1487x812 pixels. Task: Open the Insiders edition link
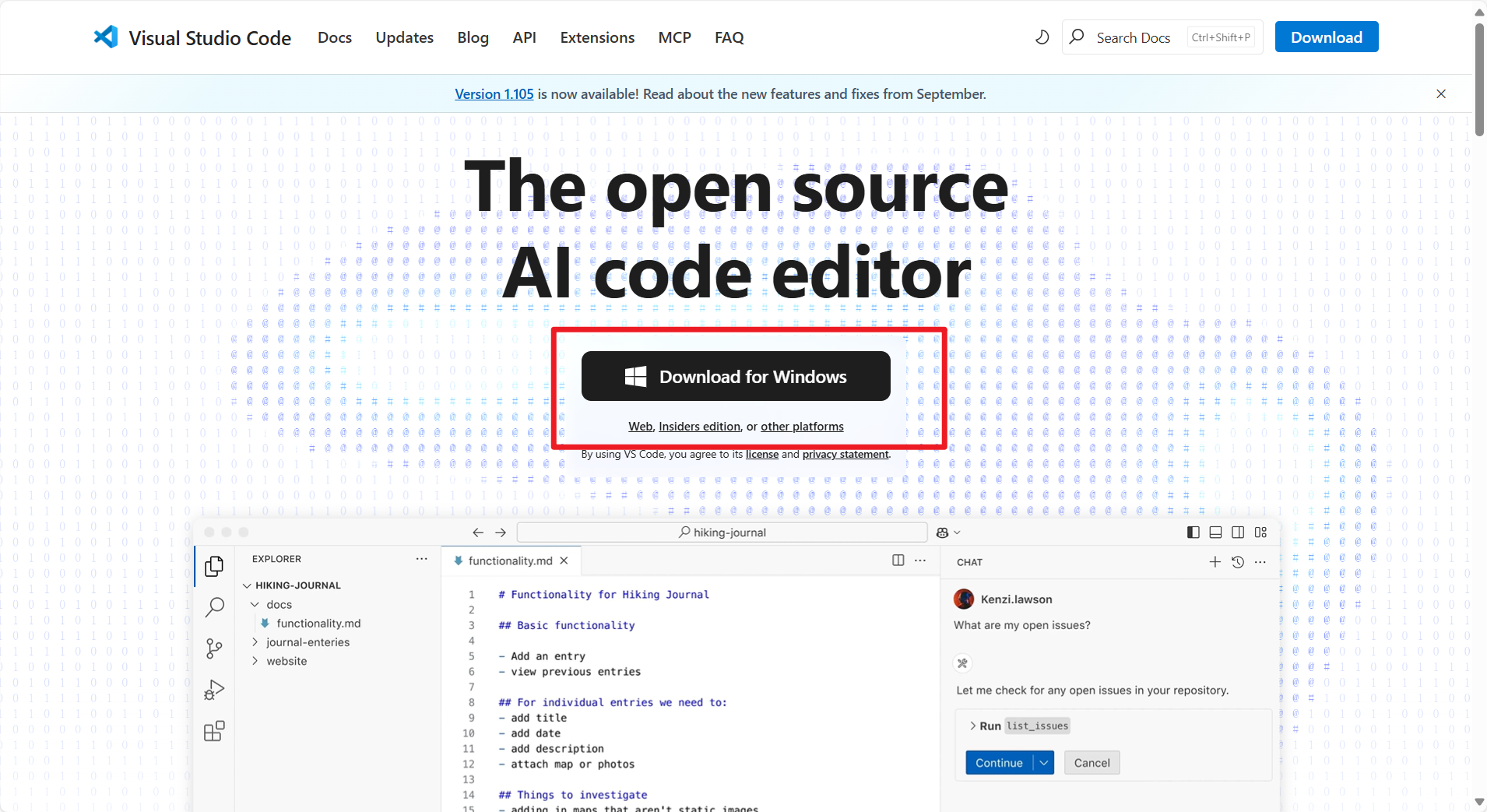click(x=699, y=427)
